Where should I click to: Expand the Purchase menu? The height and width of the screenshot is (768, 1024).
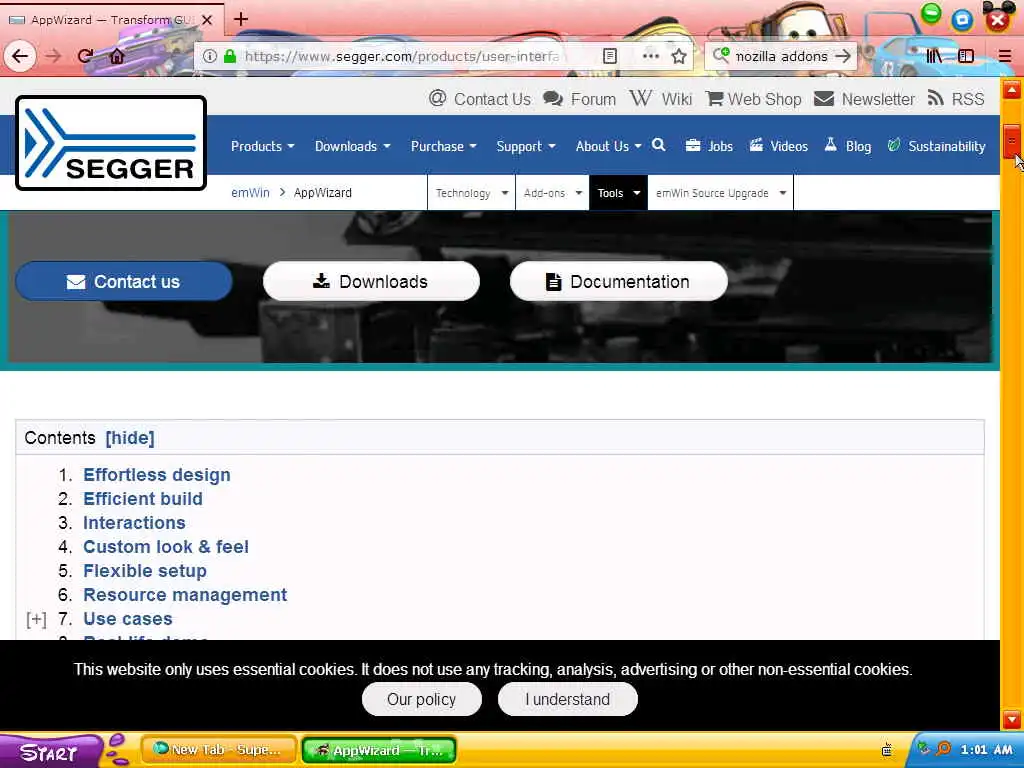click(x=443, y=146)
